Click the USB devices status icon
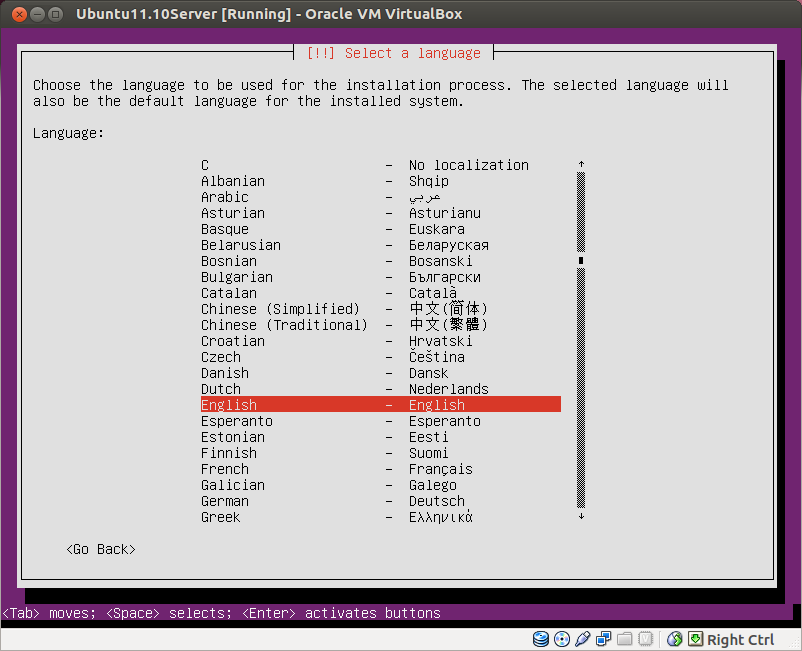Screen dimensions: 802x651 [x=583, y=639]
